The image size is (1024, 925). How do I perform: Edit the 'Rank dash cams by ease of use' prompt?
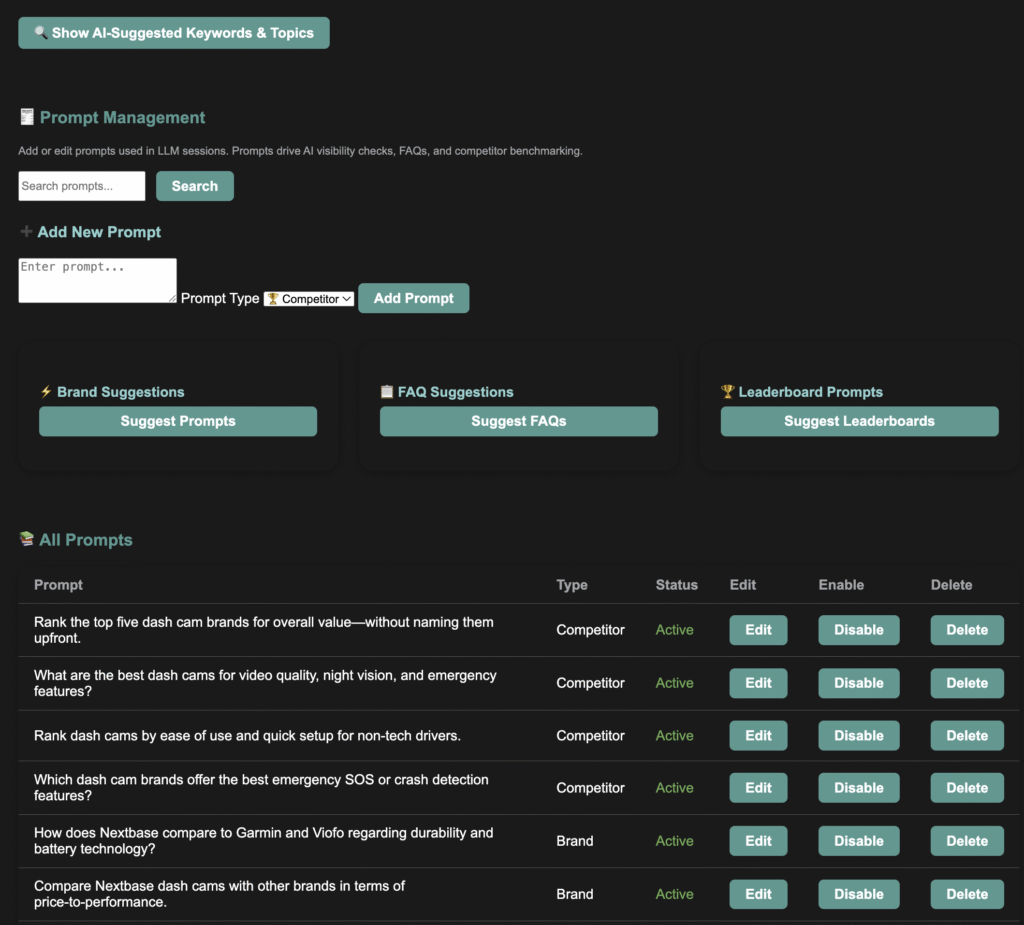click(758, 735)
